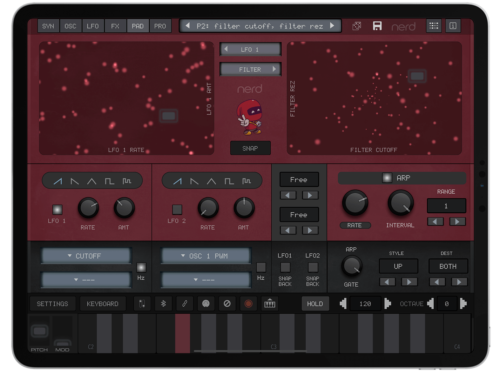
Task: Step ARP STYLE to previous option
Action: tap(387, 282)
